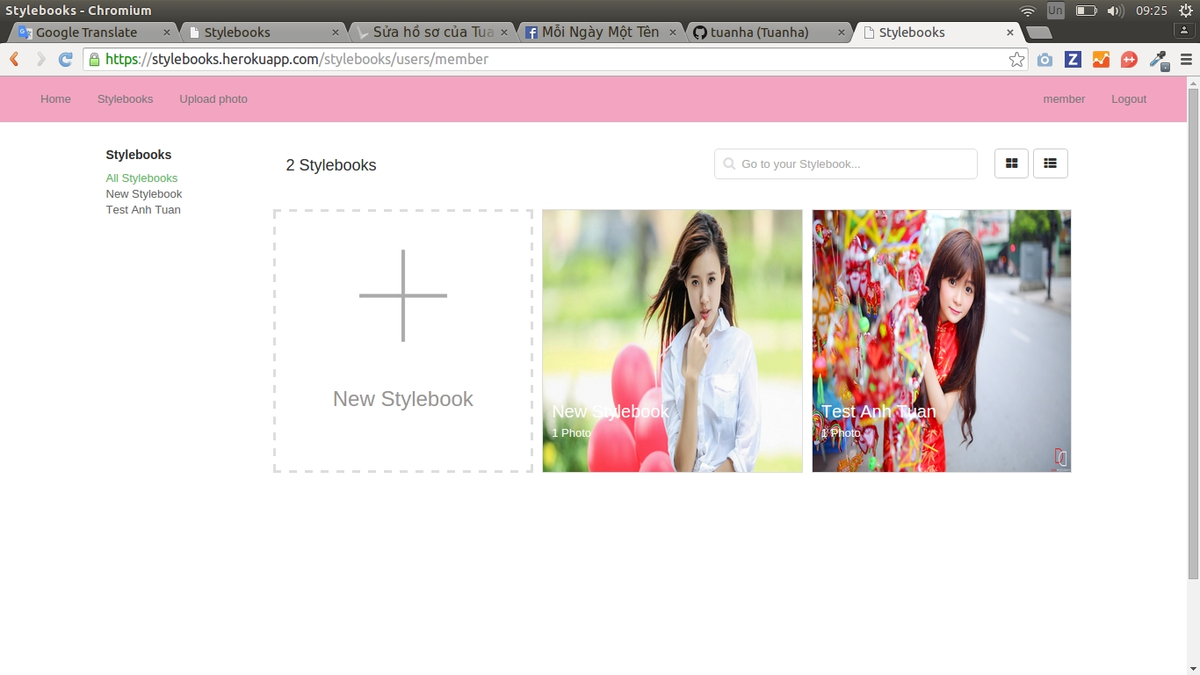
Task: Open the member profile link
Action: [1064, 99]
